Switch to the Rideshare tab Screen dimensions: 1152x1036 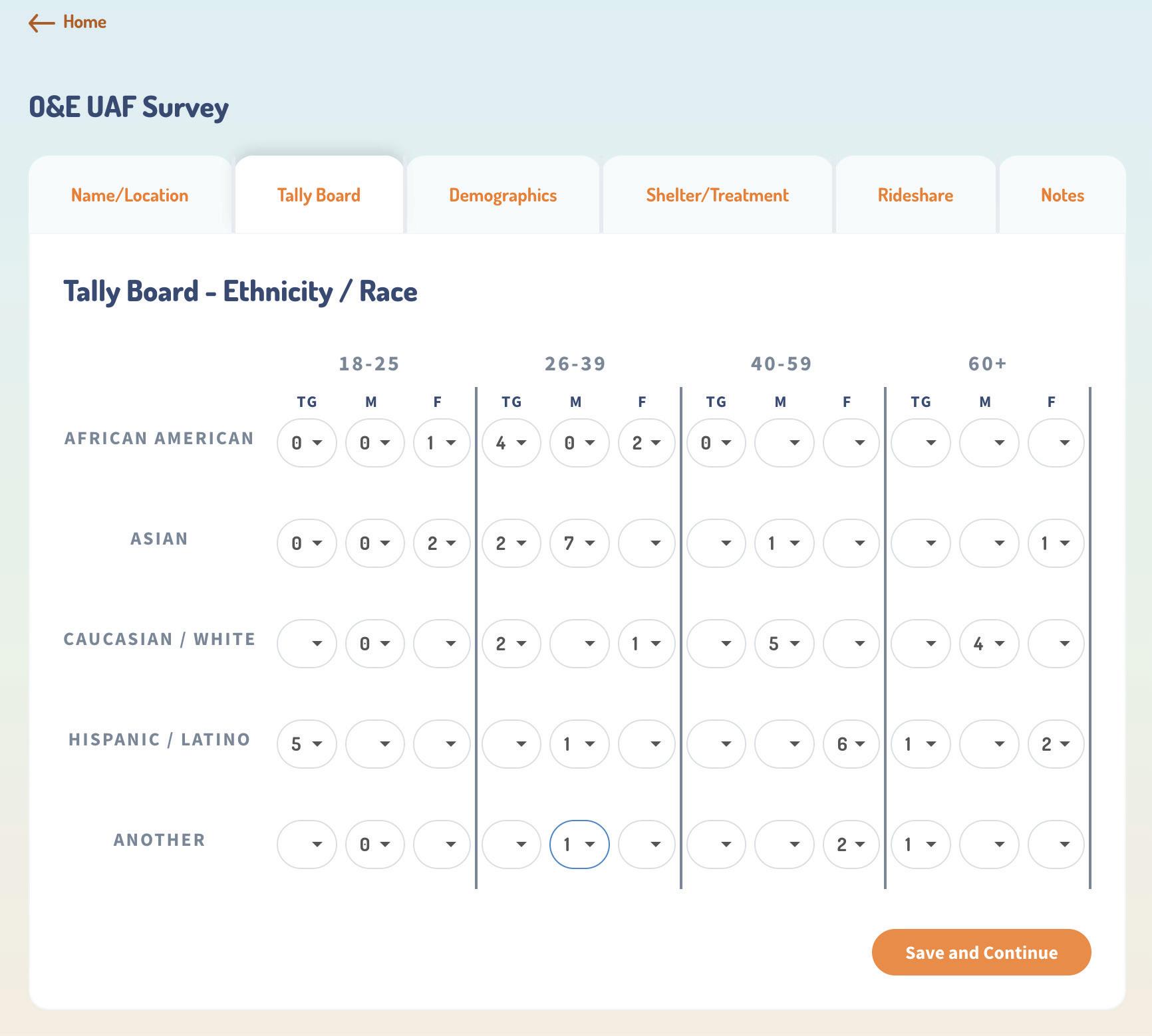pyautogui.click(x=915, y=195)
